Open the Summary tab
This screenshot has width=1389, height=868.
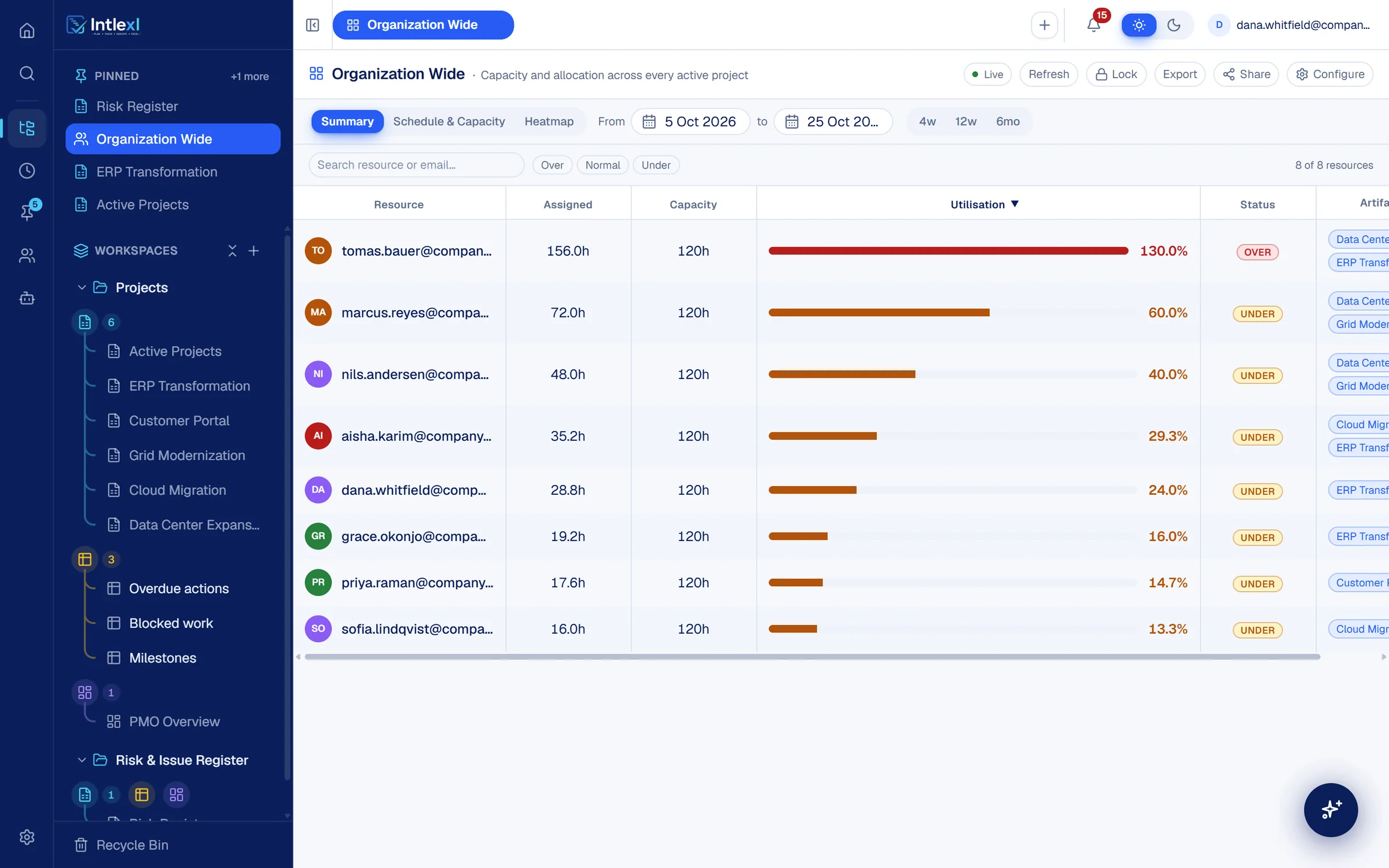pos(347,122)
